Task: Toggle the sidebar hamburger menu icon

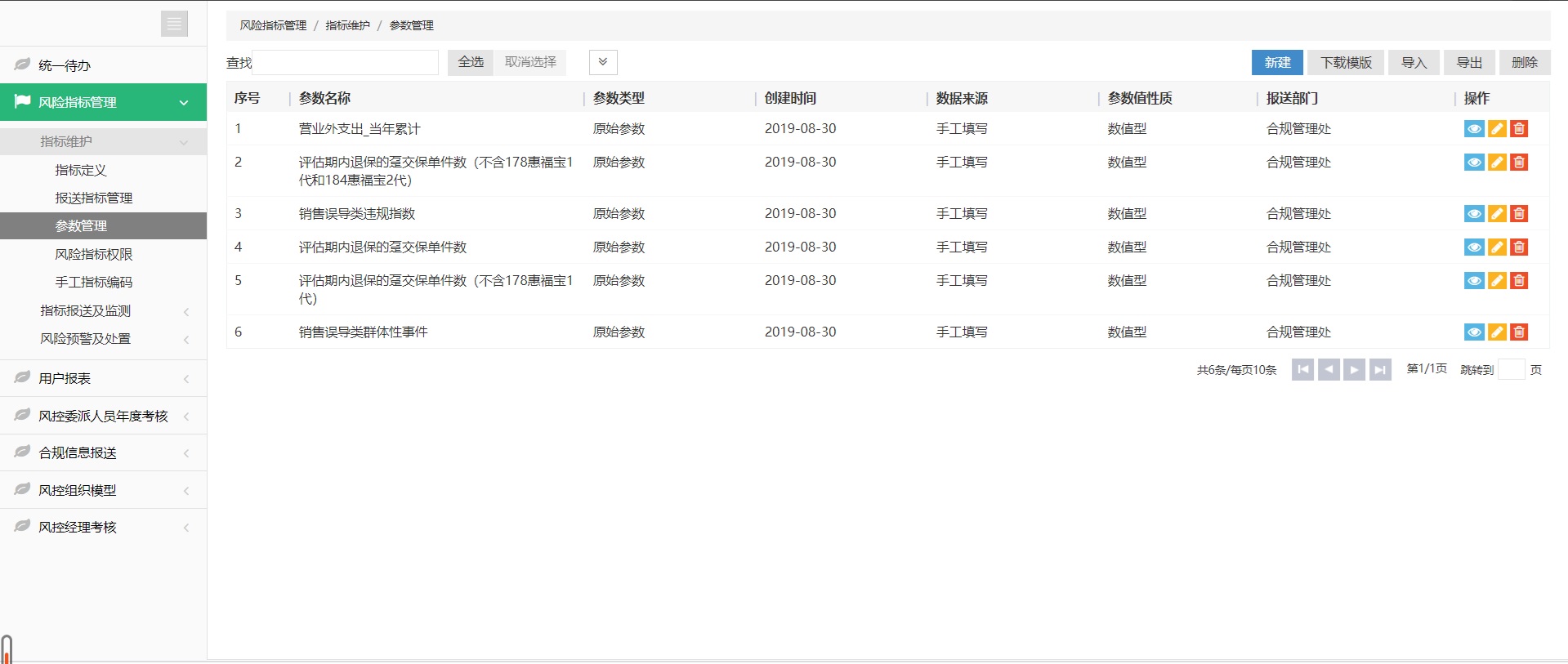Action: pos(174,24)
